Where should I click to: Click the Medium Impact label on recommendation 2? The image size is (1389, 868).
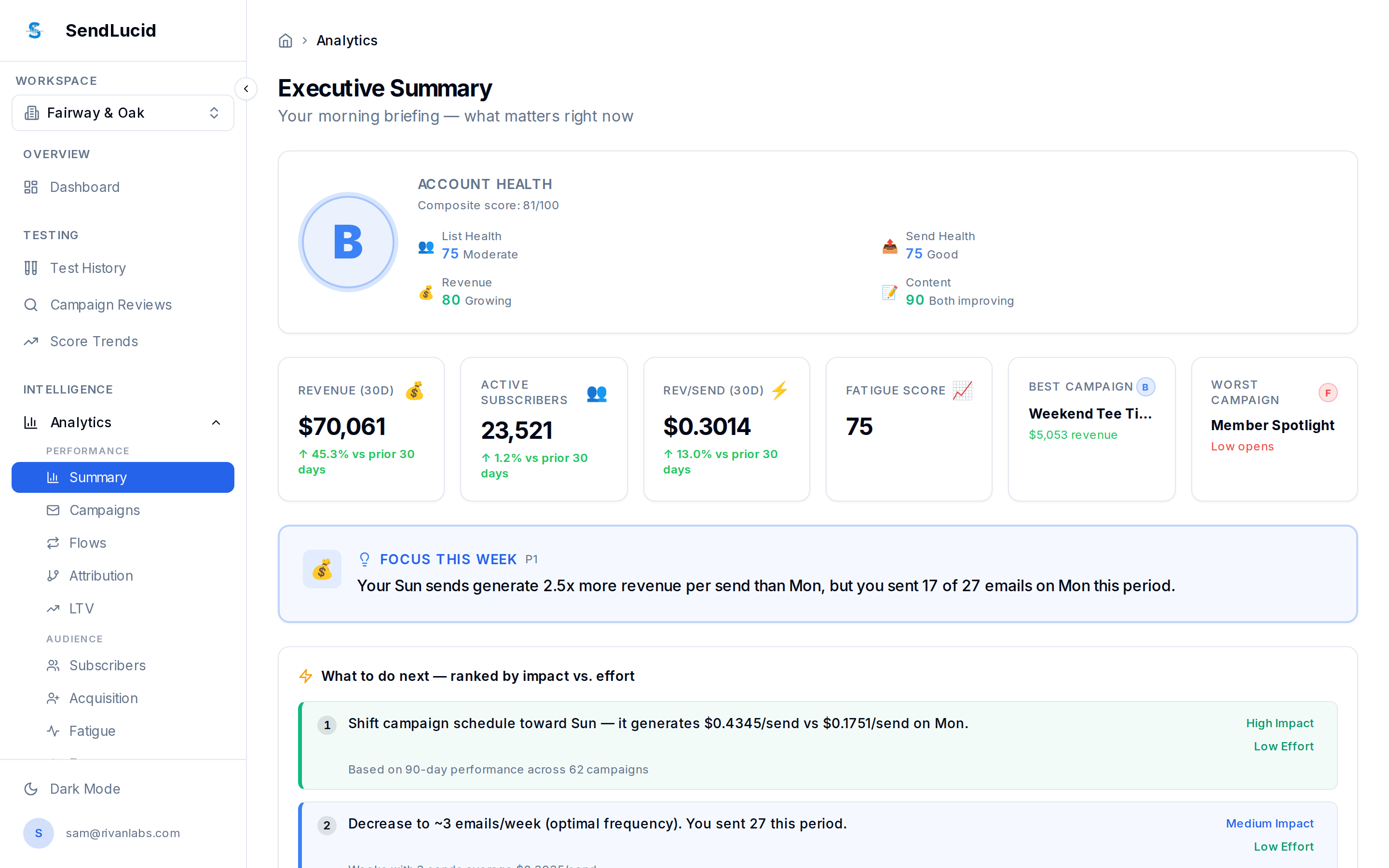click(1269, 824)
